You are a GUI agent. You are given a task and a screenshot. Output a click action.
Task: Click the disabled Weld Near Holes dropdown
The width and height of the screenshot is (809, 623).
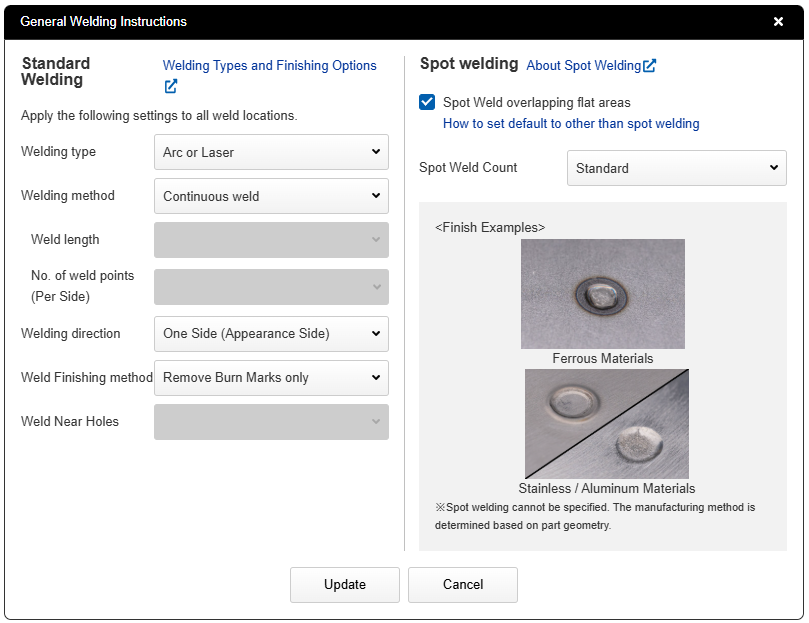tap(271, 422)
